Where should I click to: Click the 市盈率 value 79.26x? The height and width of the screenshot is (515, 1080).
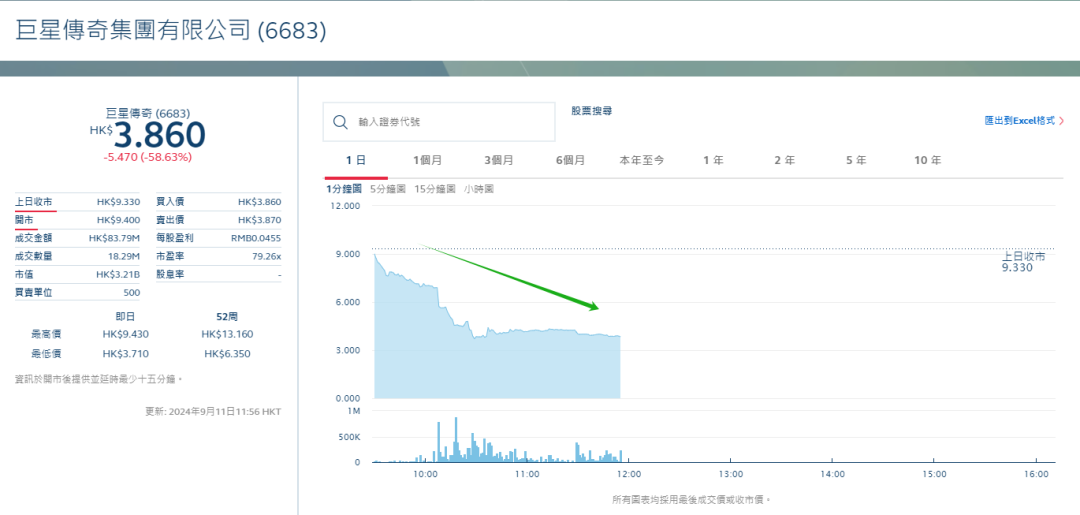(267, 256)
